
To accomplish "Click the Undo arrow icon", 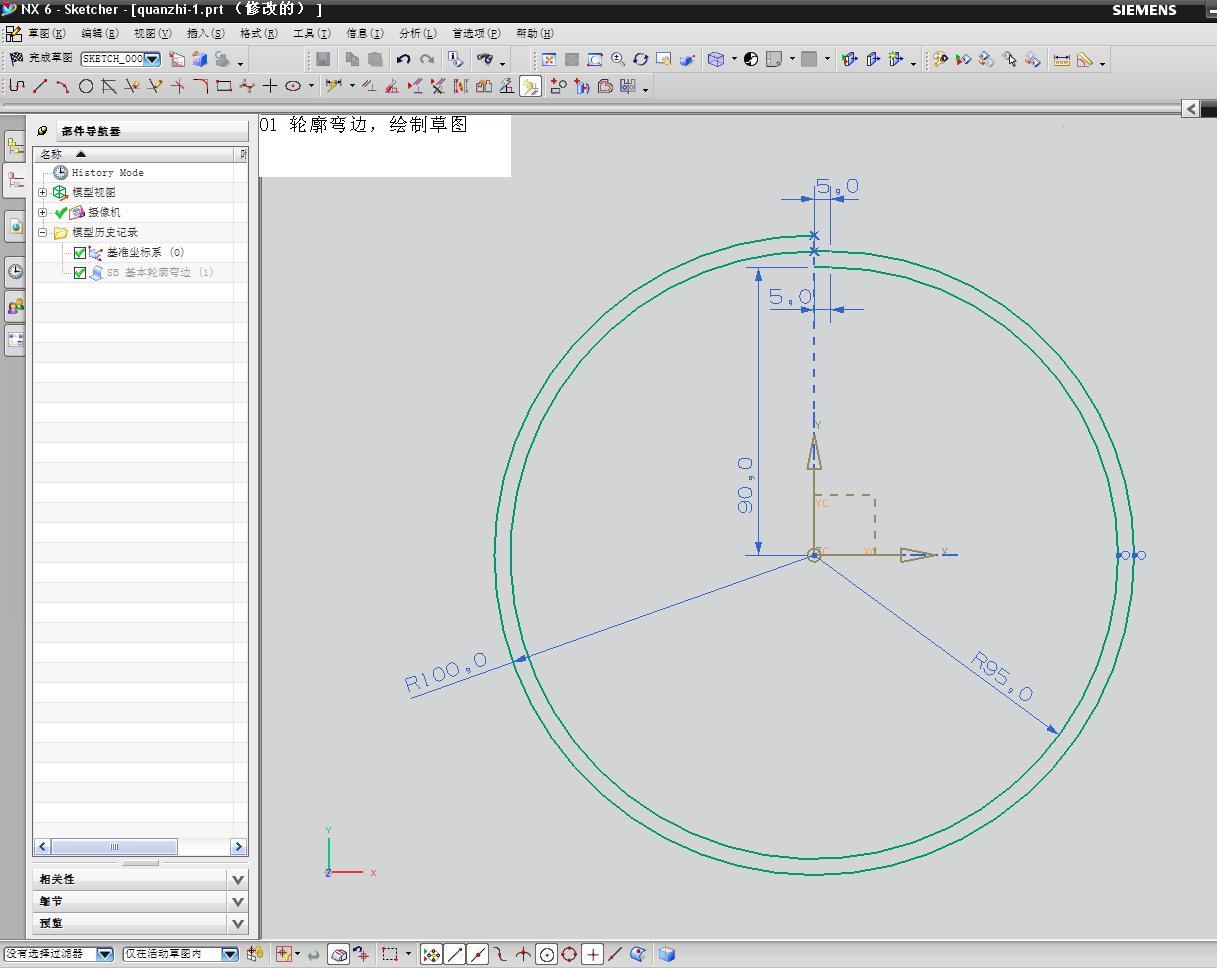I will pyautogui.click(x=403, y=60).
